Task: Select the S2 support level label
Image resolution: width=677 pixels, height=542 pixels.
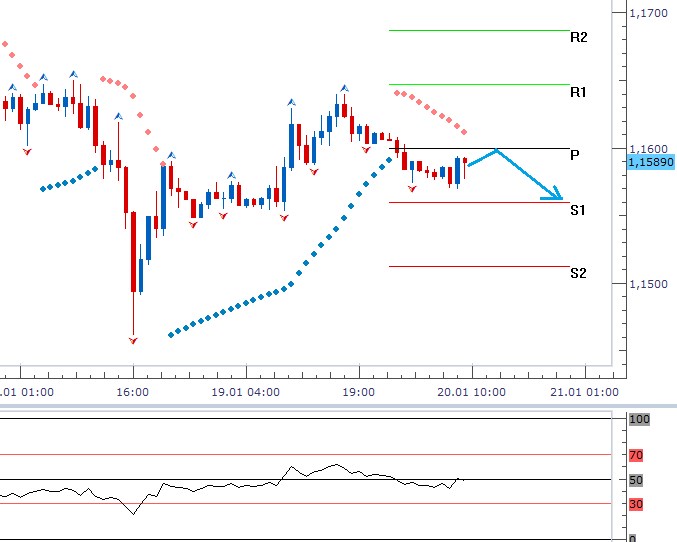Action: [578, 273]
